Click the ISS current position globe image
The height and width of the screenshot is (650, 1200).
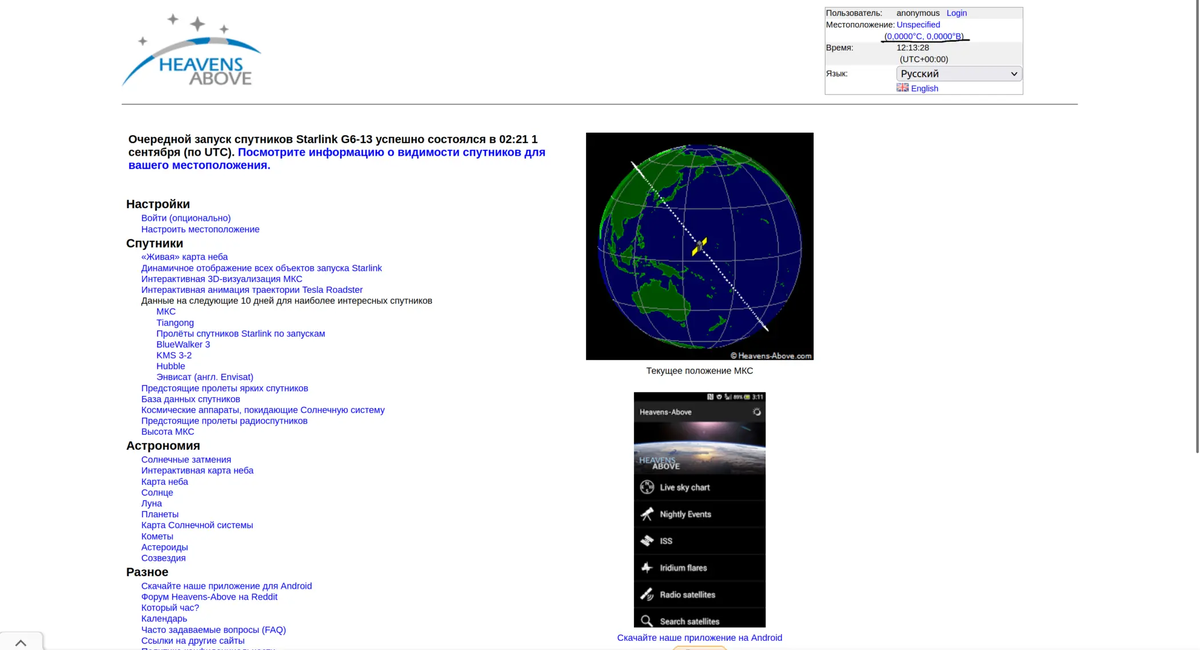tap(700, 246)
